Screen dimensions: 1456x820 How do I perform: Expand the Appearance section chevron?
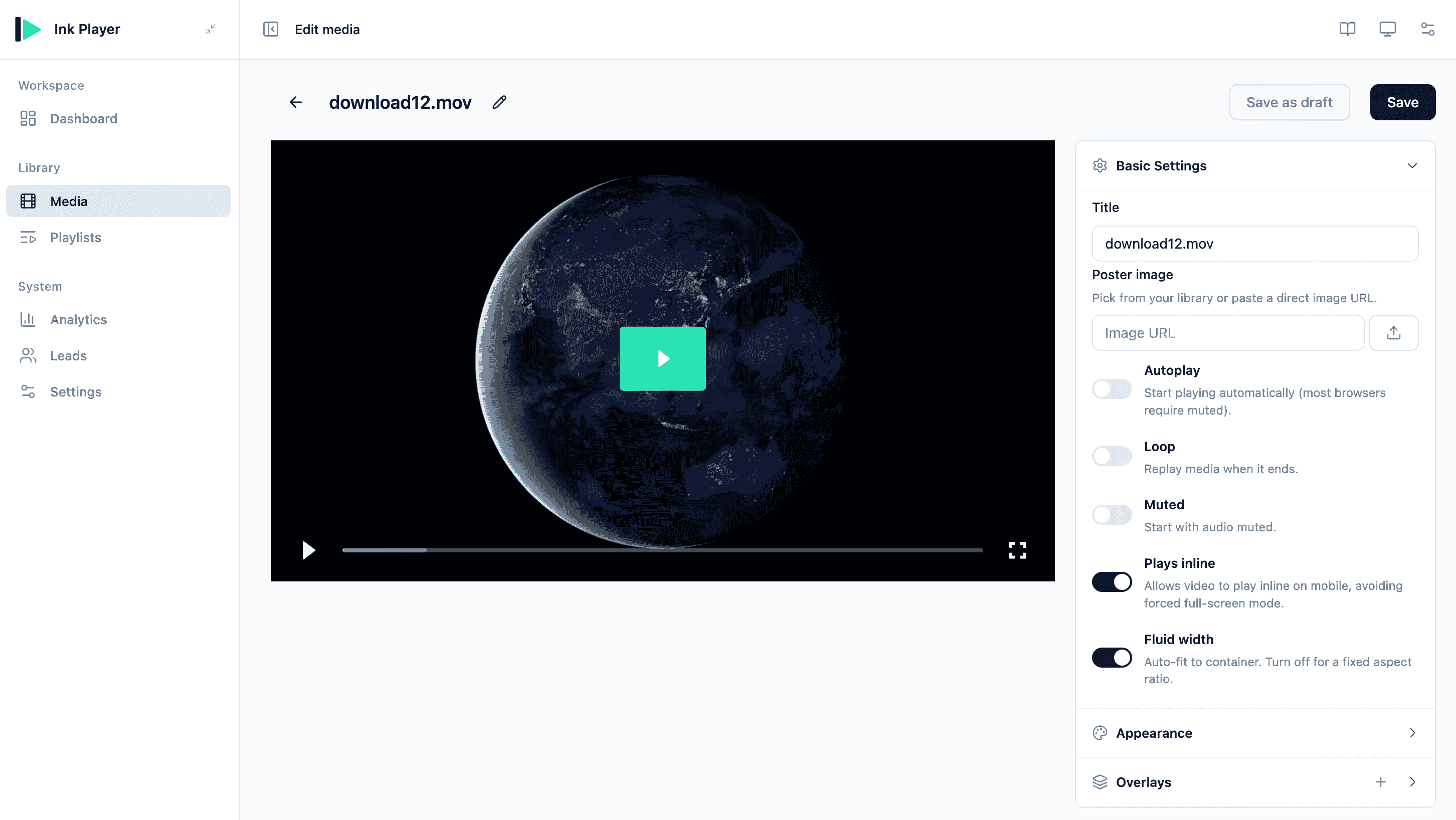(x=1412, y=733)
